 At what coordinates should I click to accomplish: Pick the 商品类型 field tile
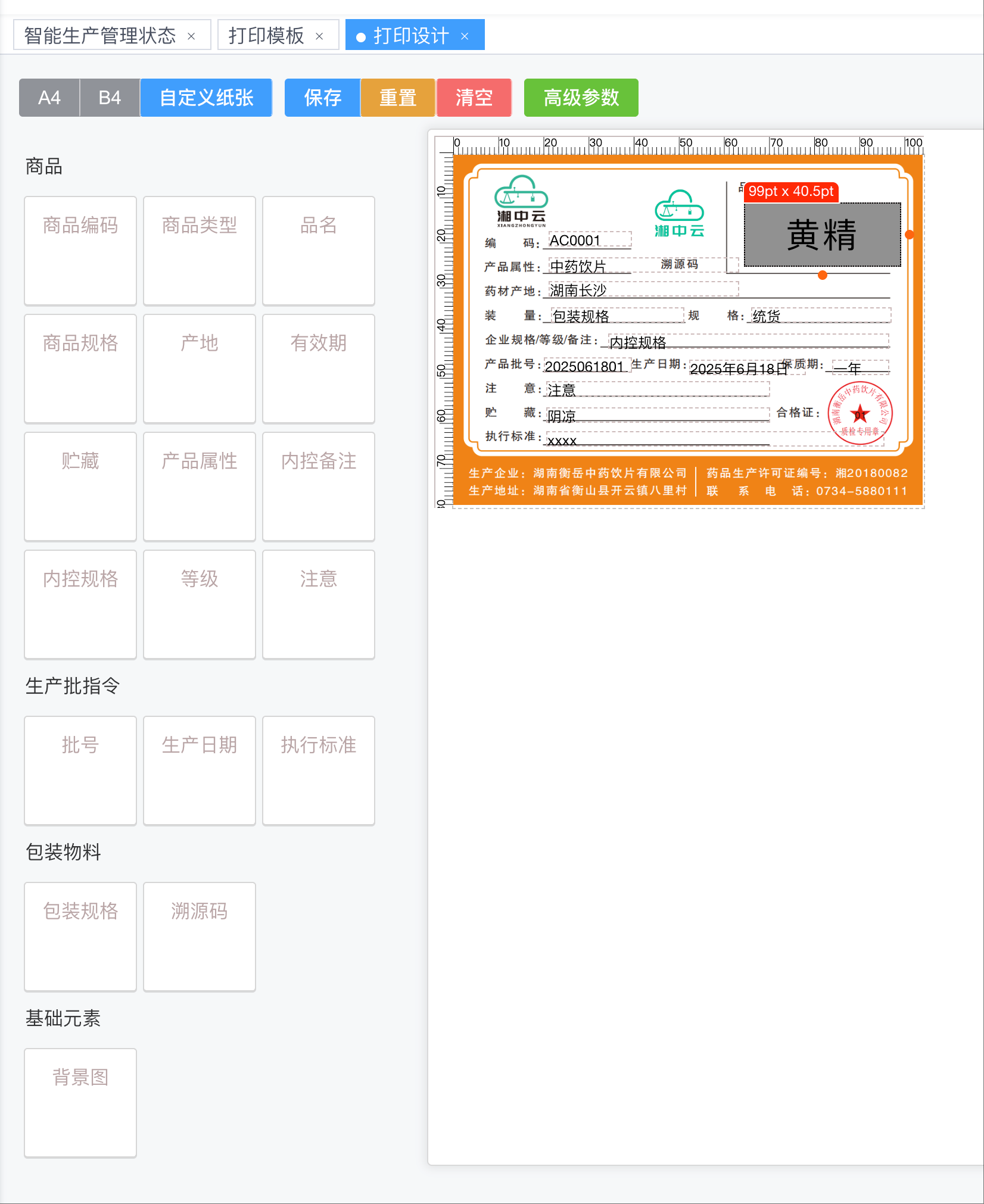(200, 251)
